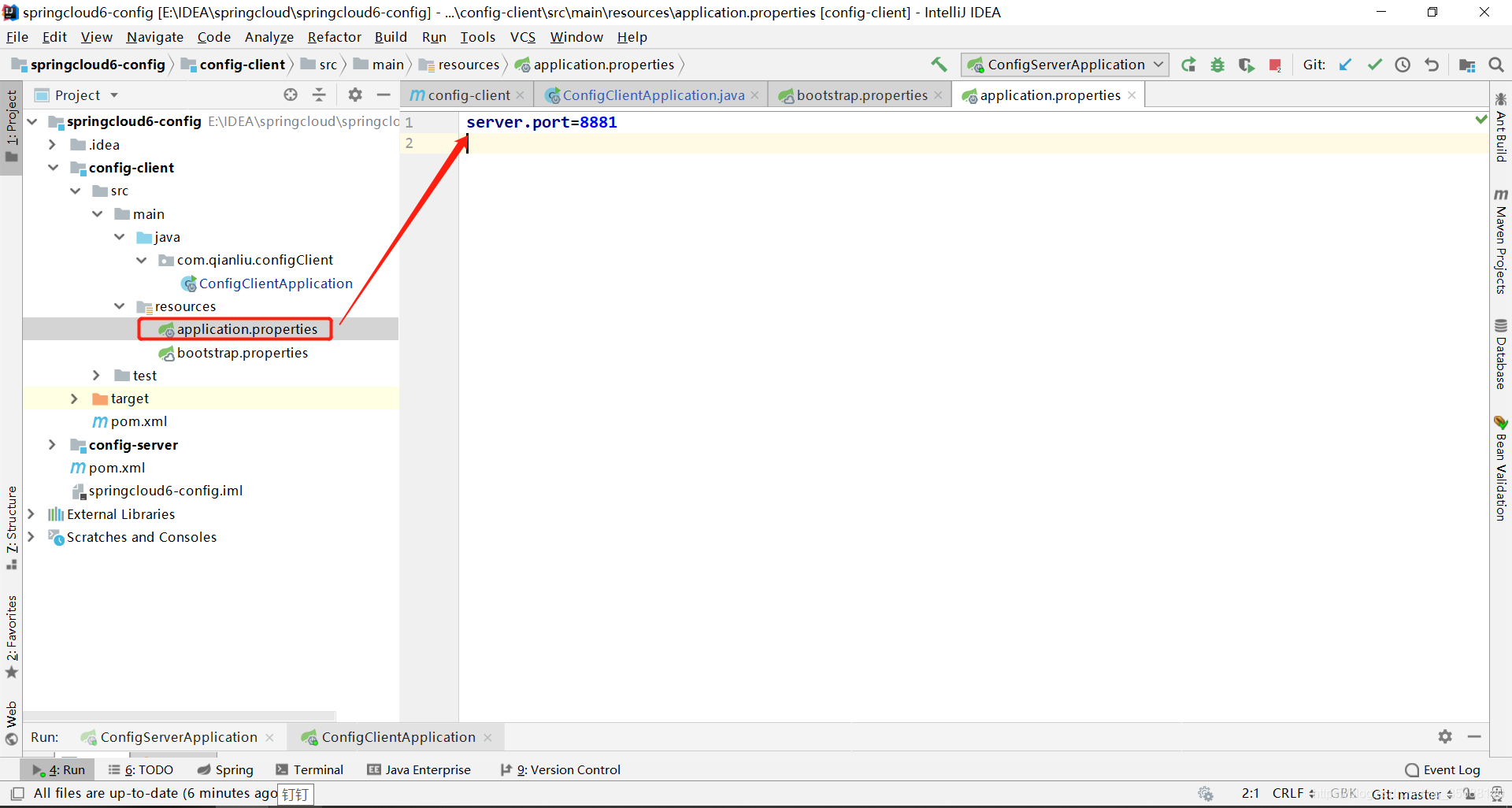Open 1: Project side tab

[x=11, y=126]
